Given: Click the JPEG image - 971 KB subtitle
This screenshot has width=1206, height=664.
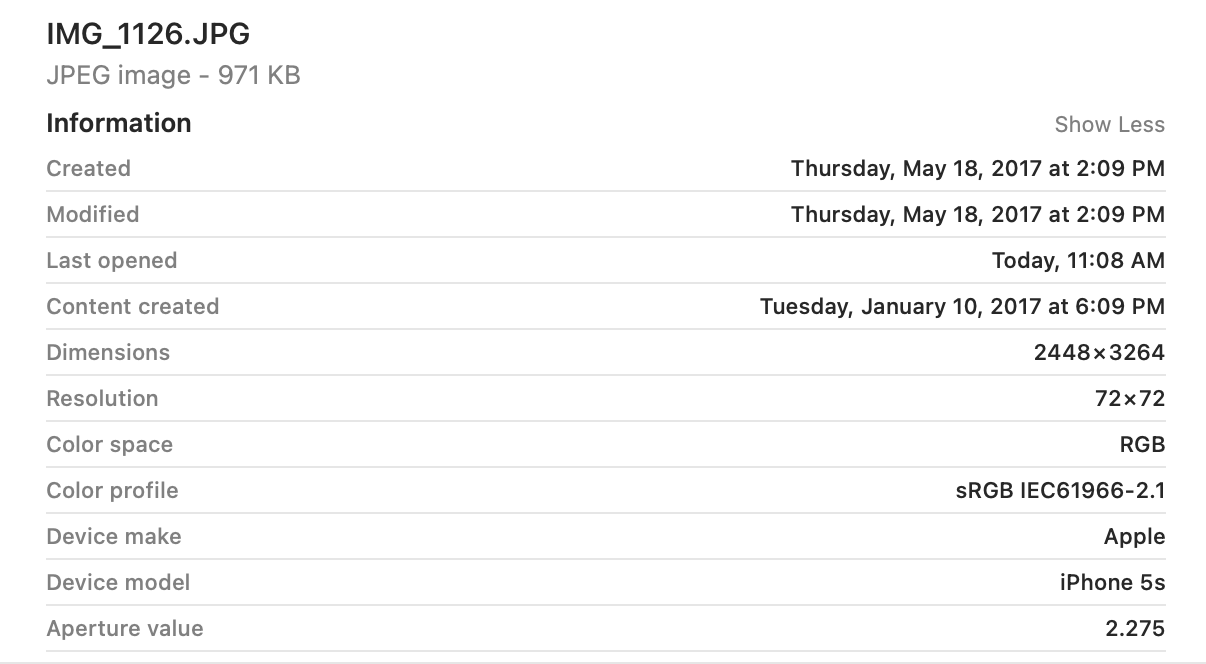Looking at the screenshot, I should [x=173, y=75].
